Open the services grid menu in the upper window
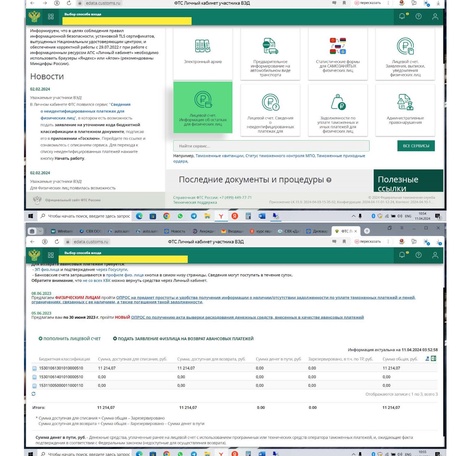456x456 pixels. [x=51, y=16]
